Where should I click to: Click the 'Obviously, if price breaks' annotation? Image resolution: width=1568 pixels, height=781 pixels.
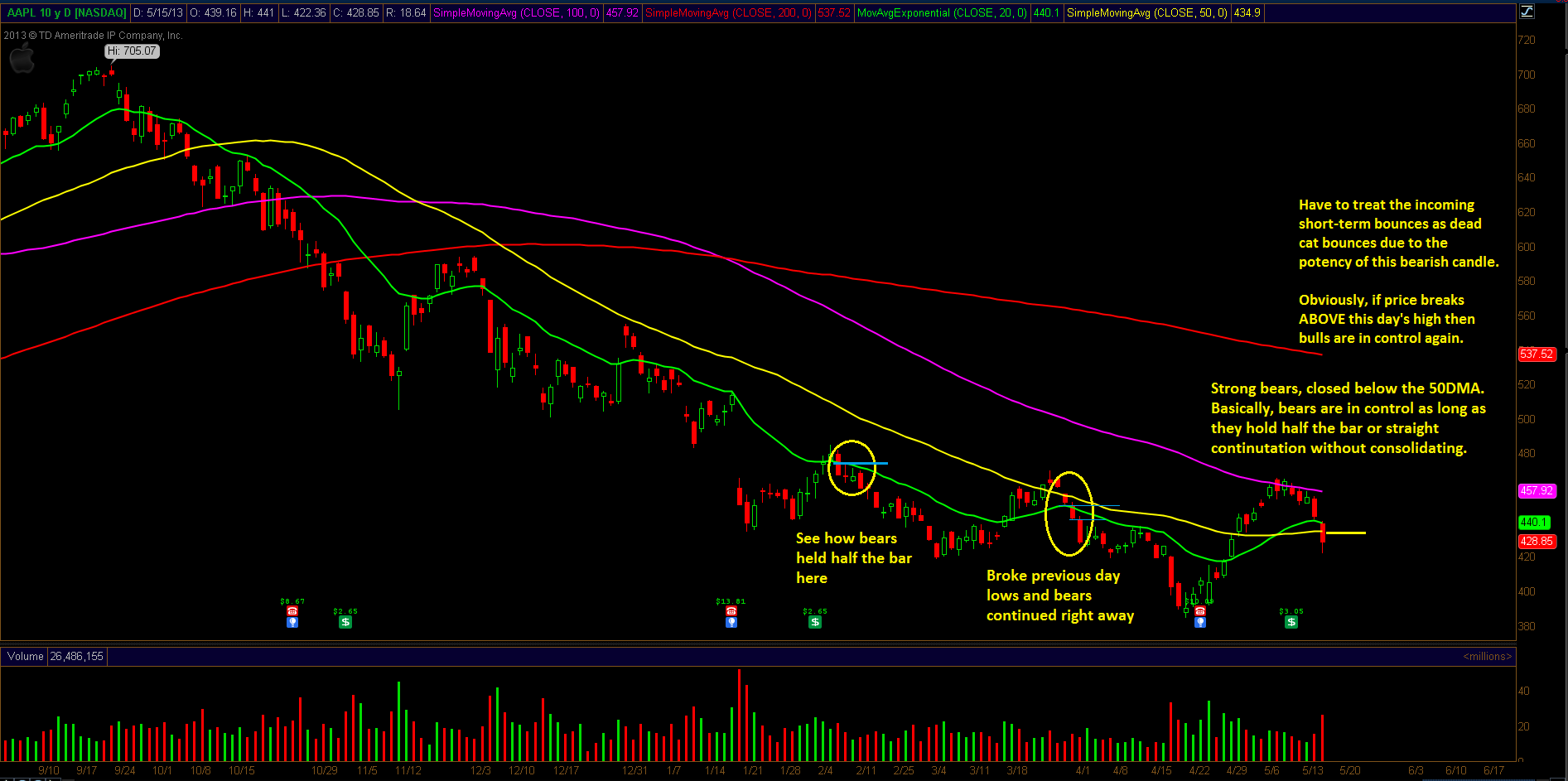tap(1387, 319)
